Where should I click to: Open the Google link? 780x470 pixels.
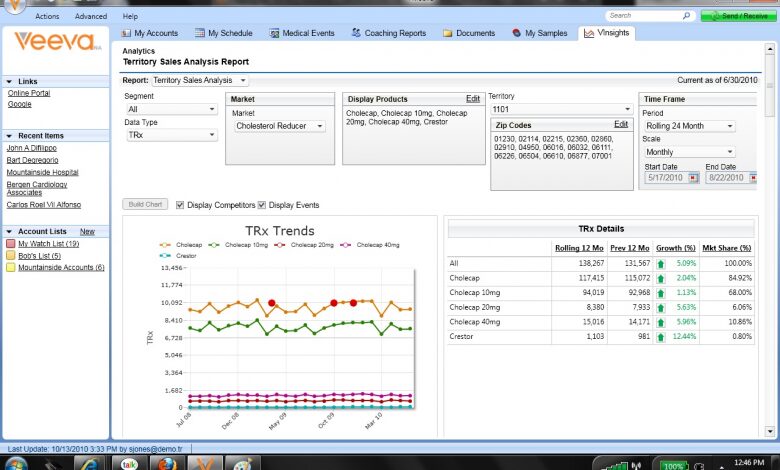pos(19,104)
